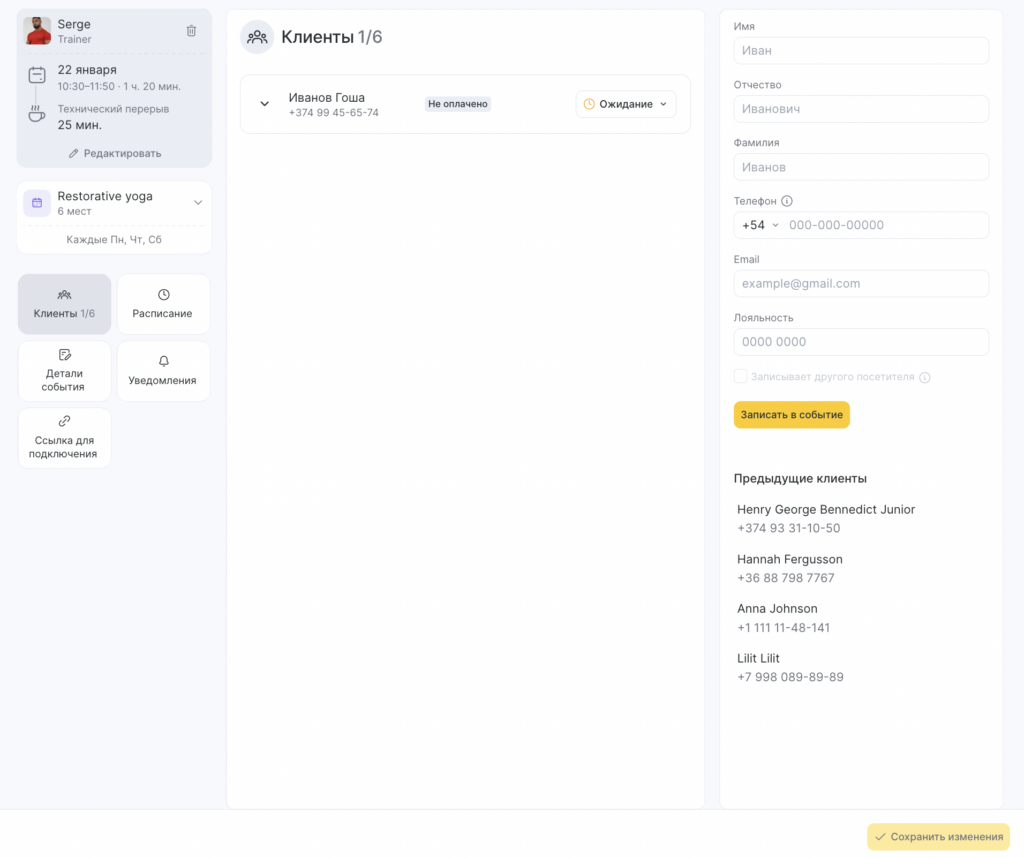Click the trash icon next to Serge
Viewport: 1024px width, 858px height.
tap(191, 31)
